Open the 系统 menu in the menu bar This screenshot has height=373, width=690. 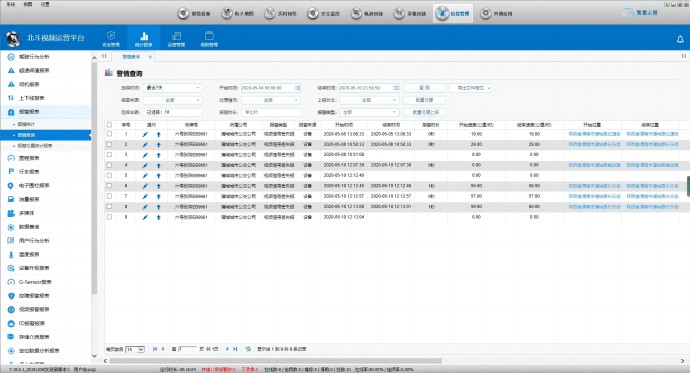pyautogui.click(x=11, y=4)
